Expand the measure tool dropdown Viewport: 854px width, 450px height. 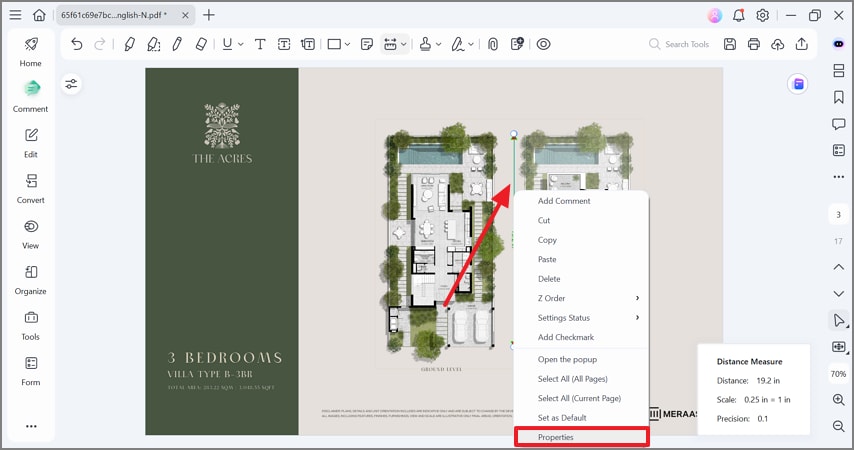tap(404, 45)
